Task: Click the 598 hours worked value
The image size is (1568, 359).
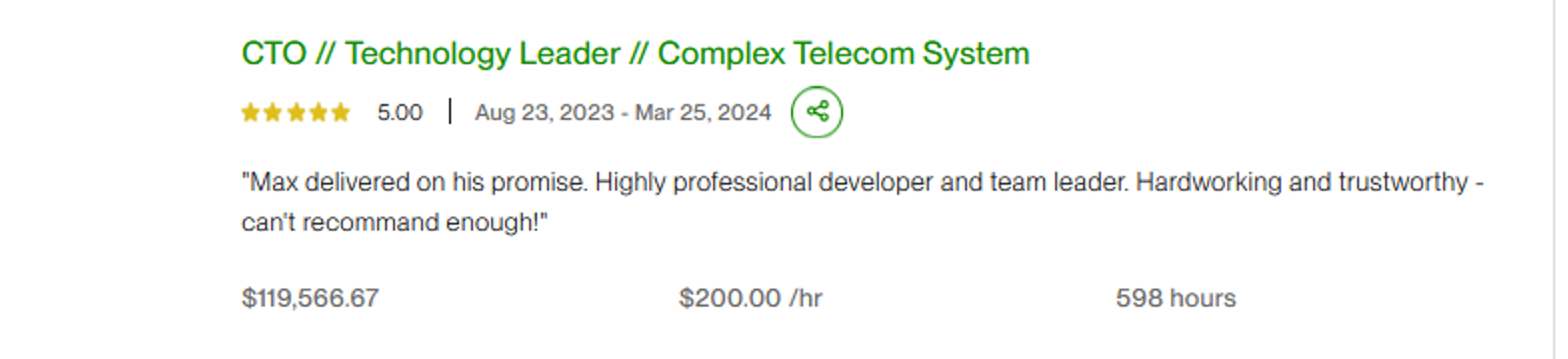Action: point(1176,298)
